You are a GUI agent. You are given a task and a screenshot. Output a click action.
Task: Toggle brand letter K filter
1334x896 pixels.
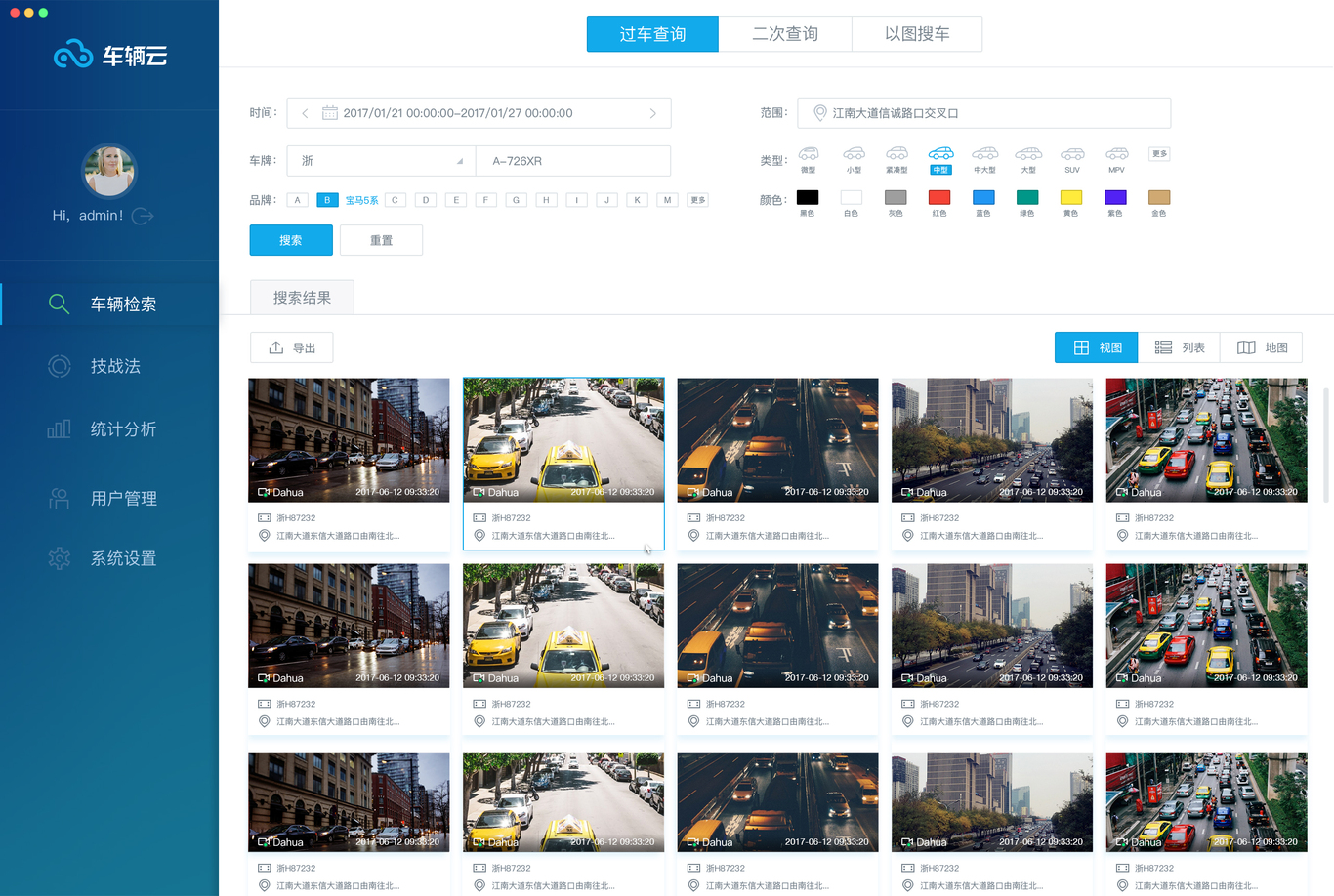tap(637, 200)
